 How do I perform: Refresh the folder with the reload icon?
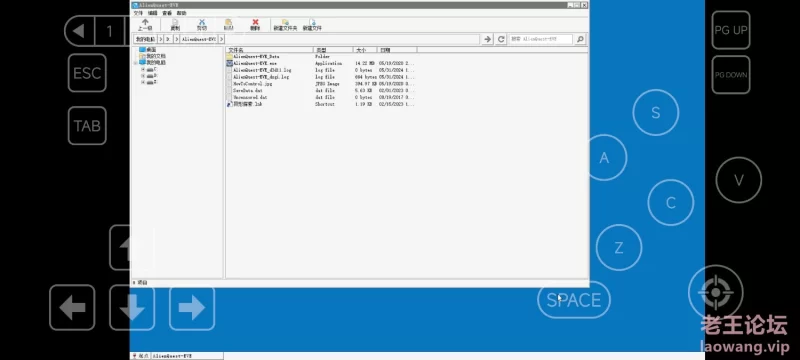501,39
